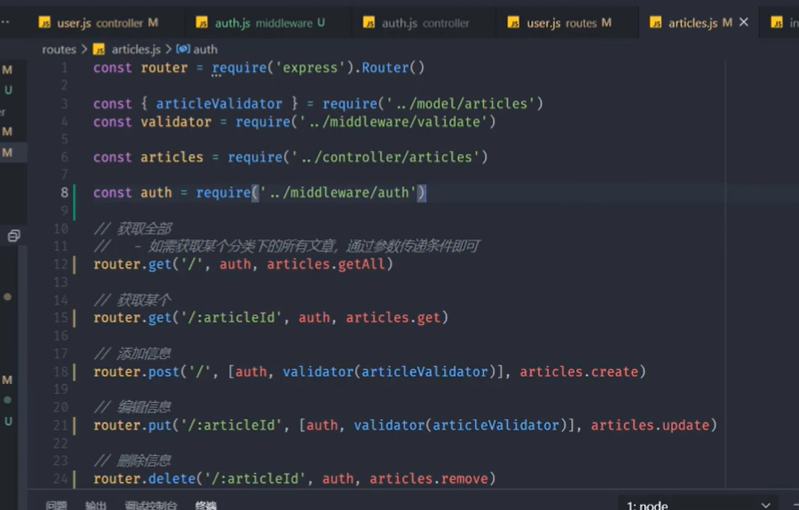The width and height of the screenshot is (799, 510).
Task: Click the '// 删除信息' comment on line 23
Action: point(132,461)
